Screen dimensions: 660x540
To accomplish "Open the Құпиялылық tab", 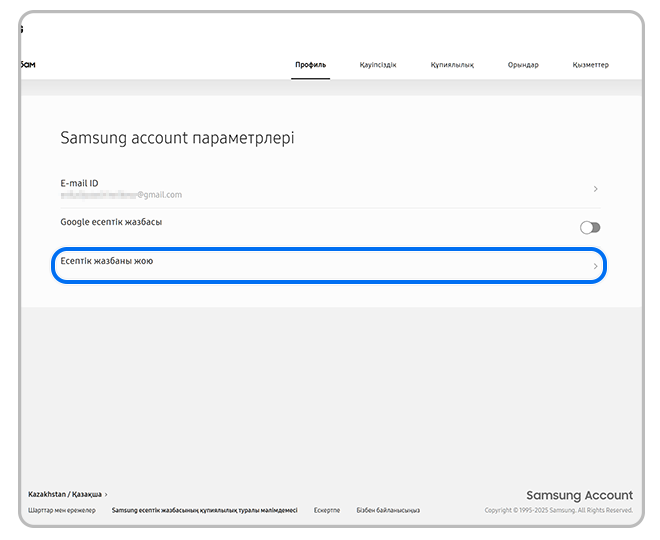I will point(452,65).
